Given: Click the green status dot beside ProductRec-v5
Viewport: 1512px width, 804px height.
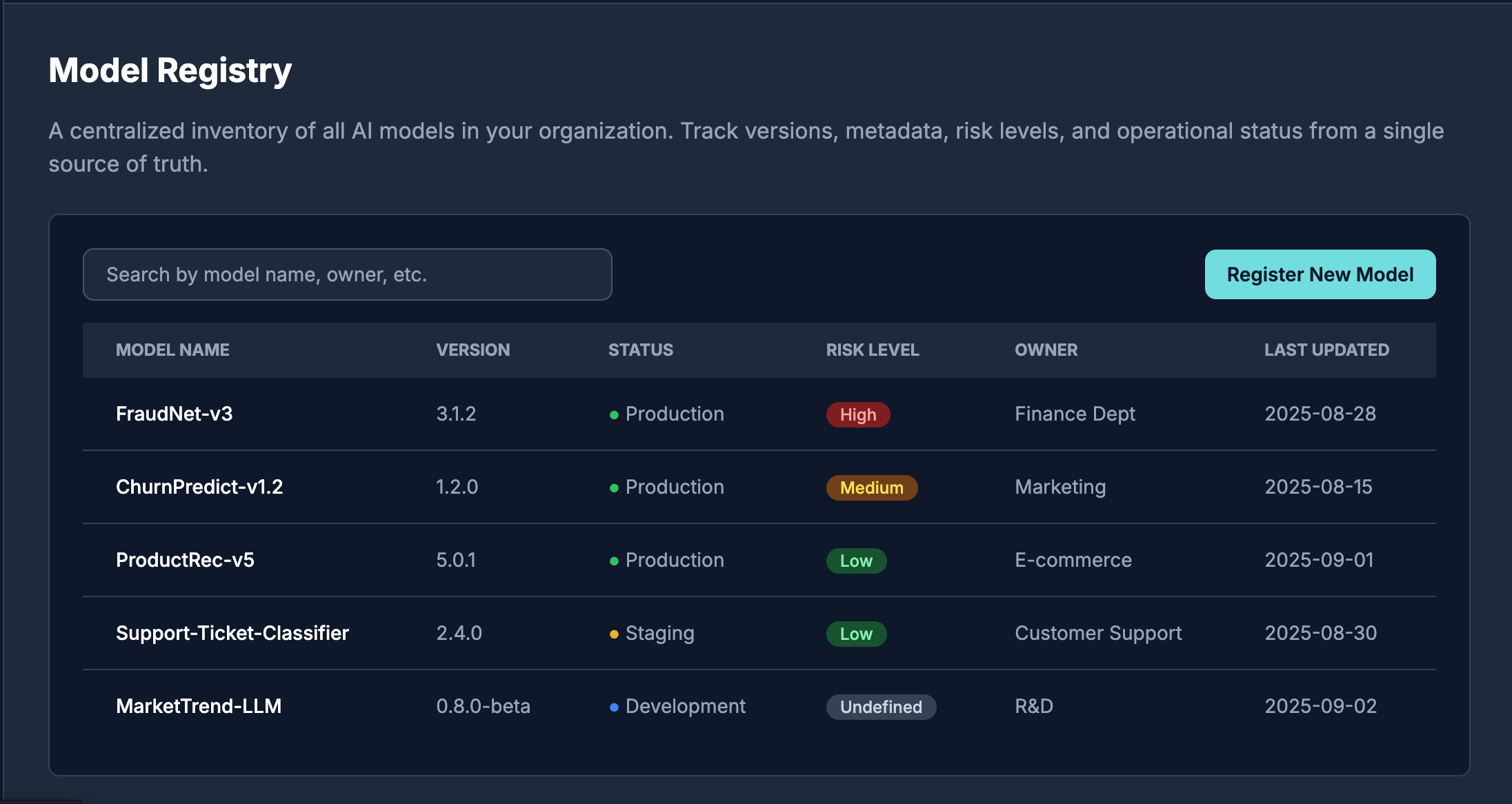Looking at the screenshot, I should tap(614, 561).
